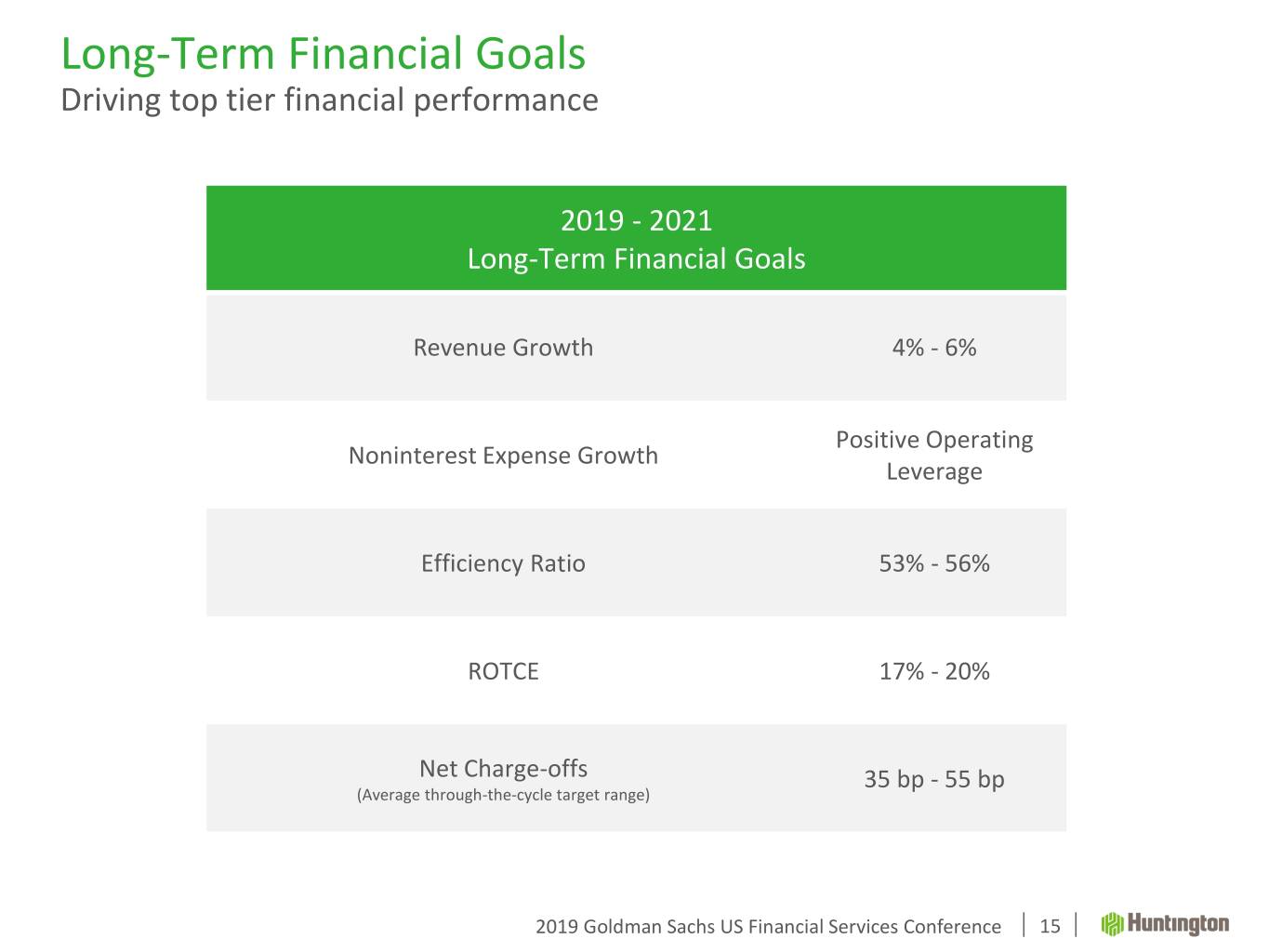
Task: Click the vertical divider before the page number
Action: click(x=1024, y=925)
